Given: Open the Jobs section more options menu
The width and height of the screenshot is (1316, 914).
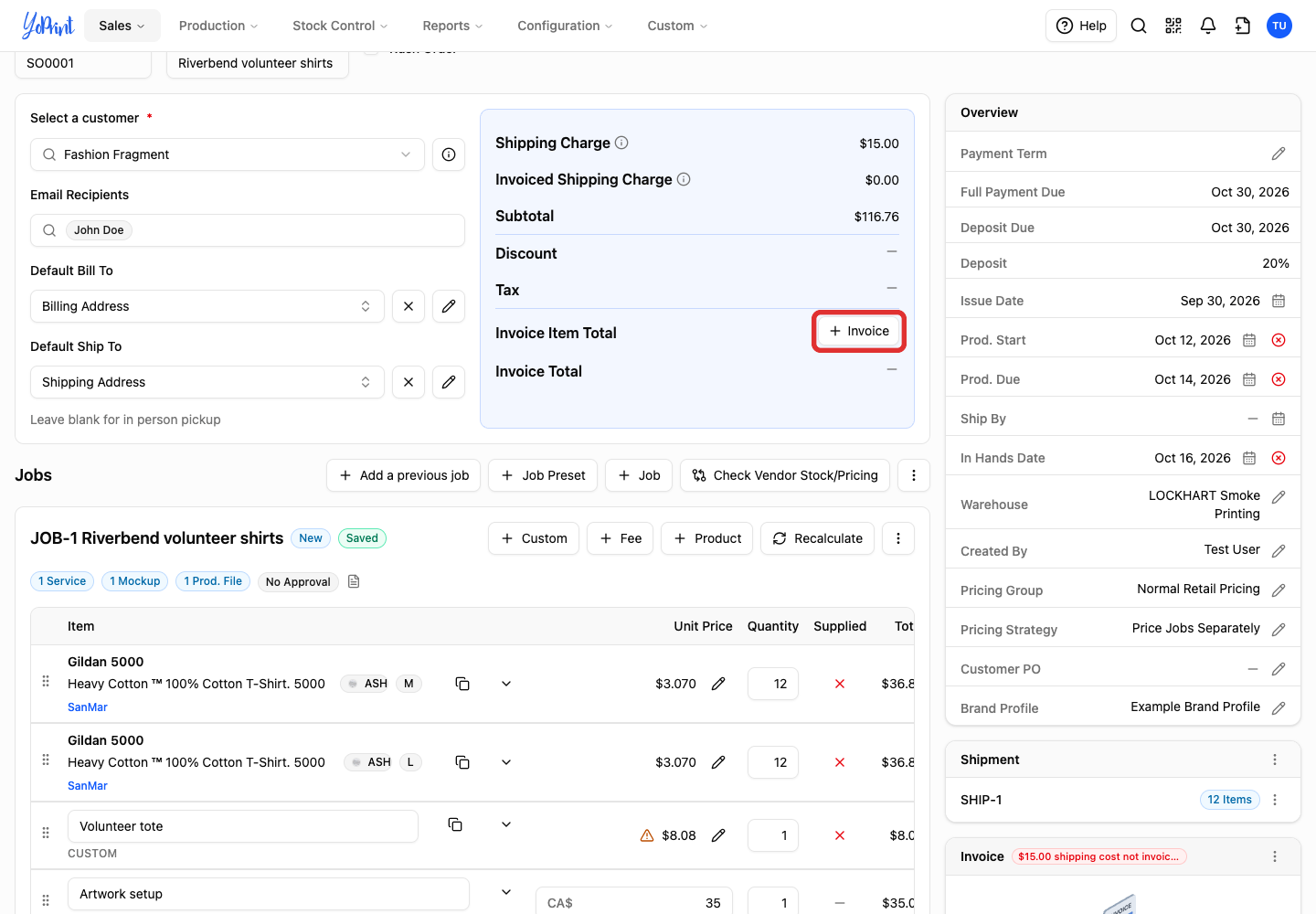Looking at the screenshot, I should (914, 475).
